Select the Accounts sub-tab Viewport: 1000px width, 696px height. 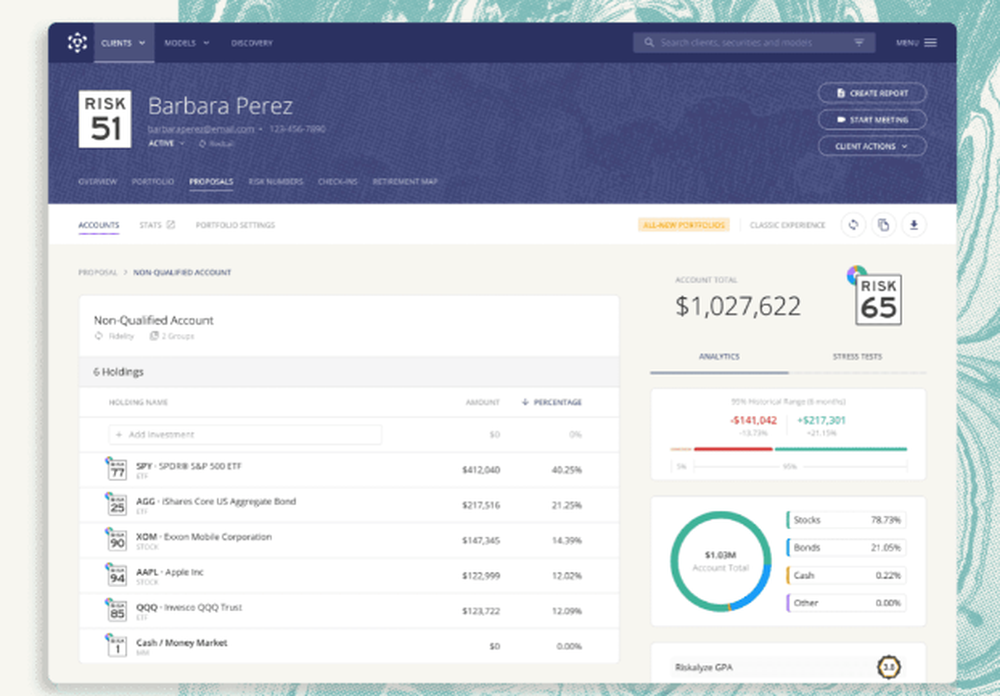click(x=99, y=225)
